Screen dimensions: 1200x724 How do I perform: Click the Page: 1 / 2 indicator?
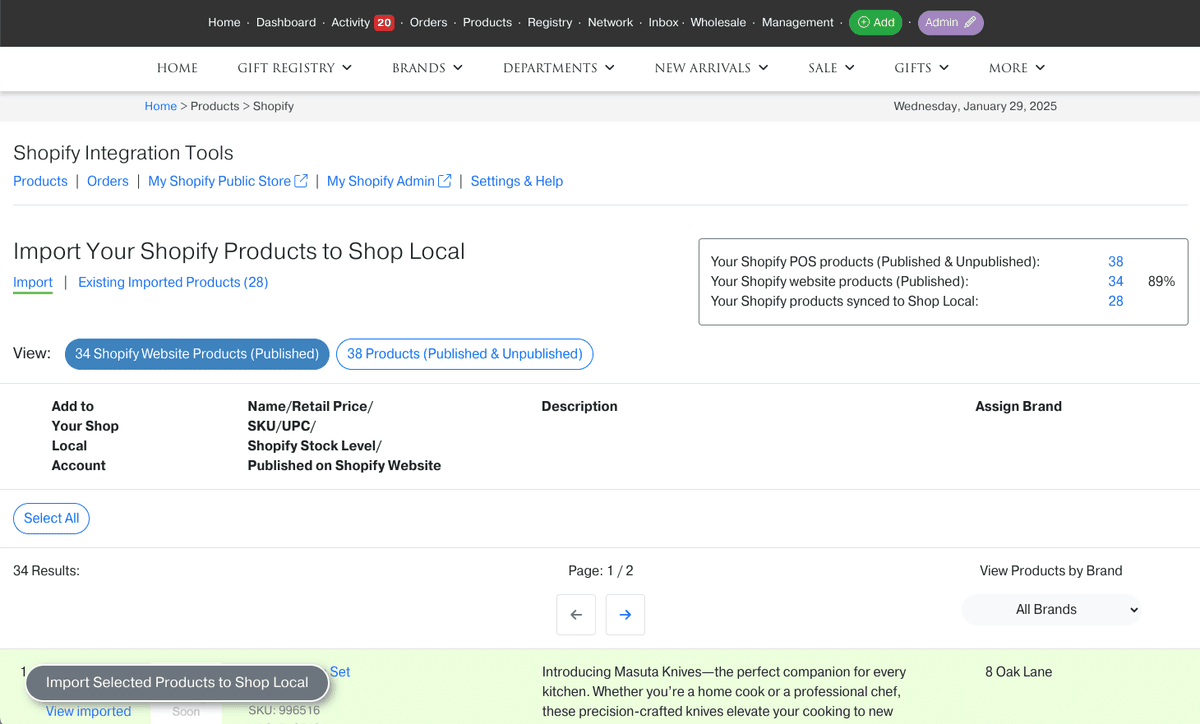[x=601, y=571]
